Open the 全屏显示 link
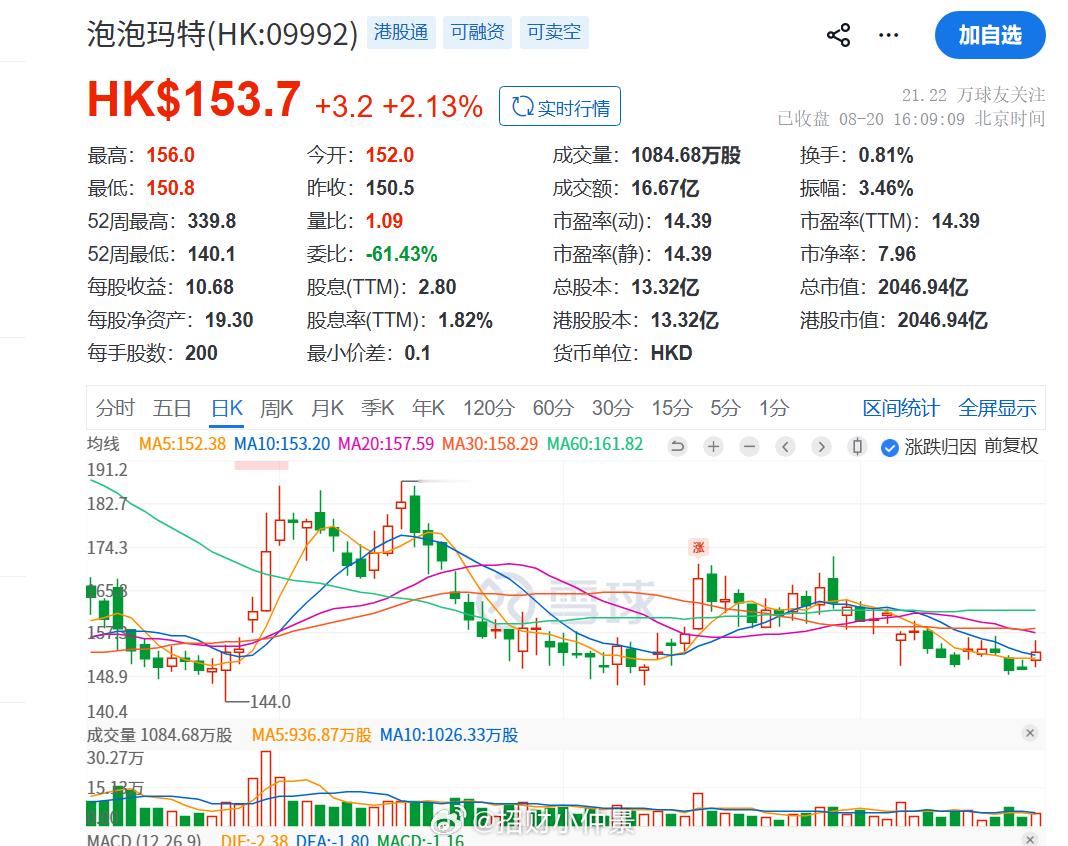The image size is (1068, 846). point(997,408)
